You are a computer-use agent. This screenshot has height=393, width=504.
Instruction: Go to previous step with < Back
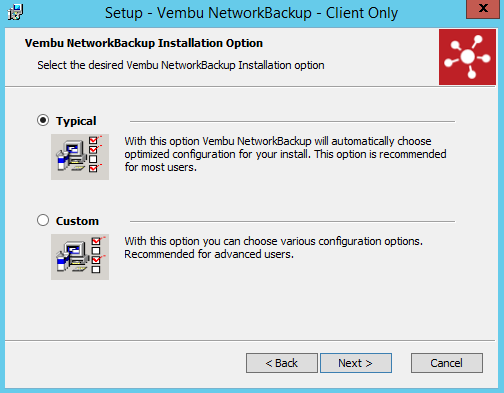282,363
